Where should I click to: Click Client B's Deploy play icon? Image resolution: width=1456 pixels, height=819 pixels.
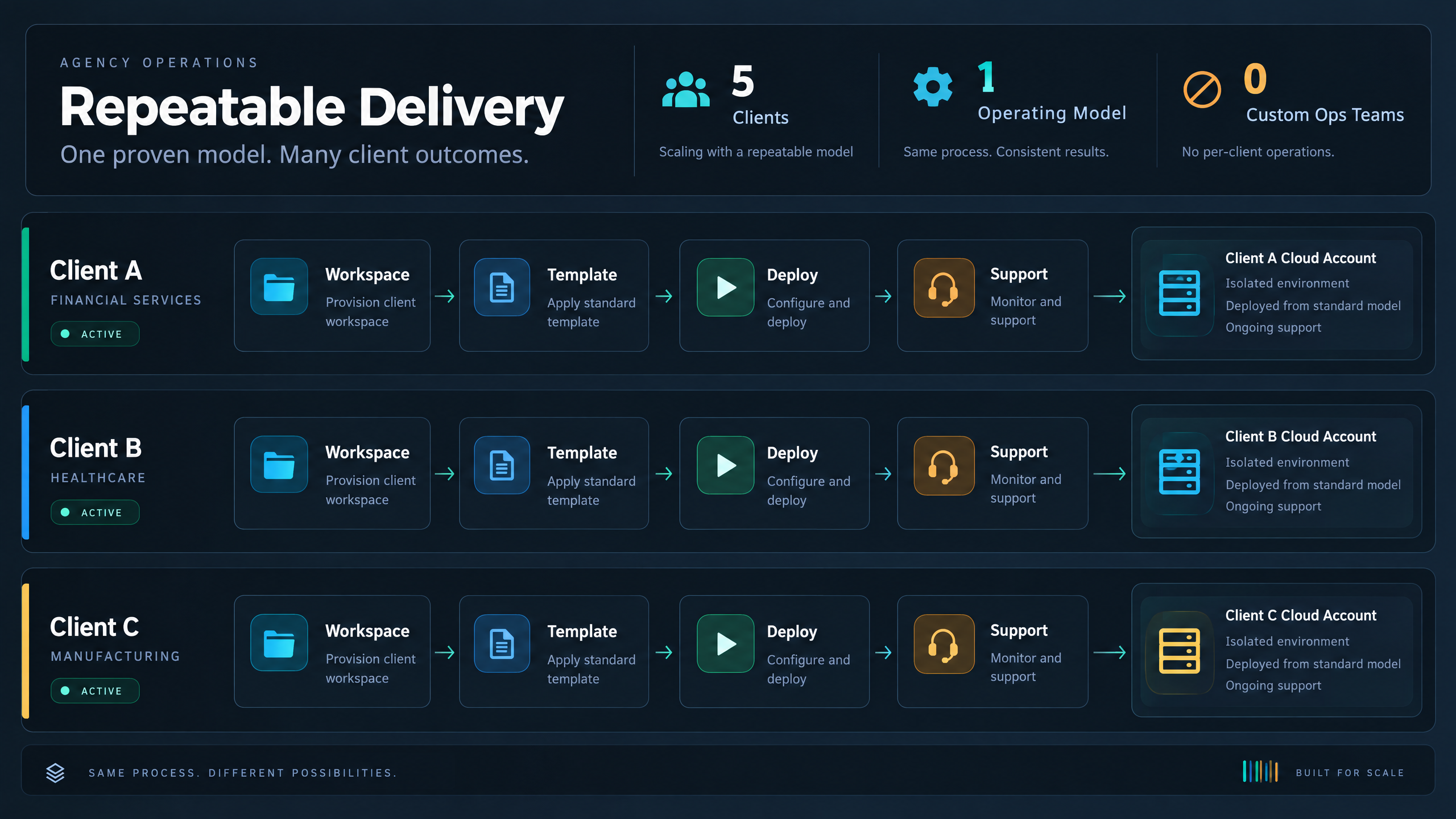726,465
